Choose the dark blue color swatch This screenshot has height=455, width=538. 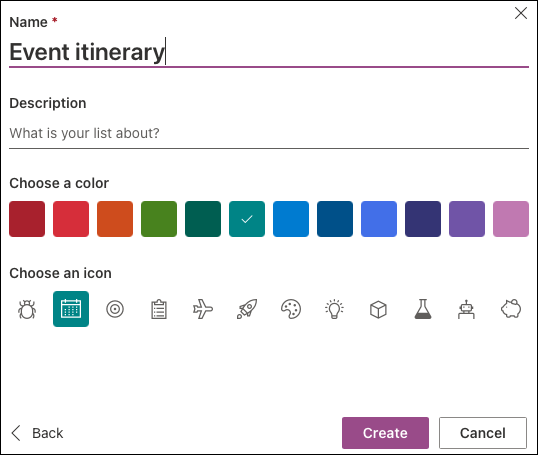tap(335, 219)
